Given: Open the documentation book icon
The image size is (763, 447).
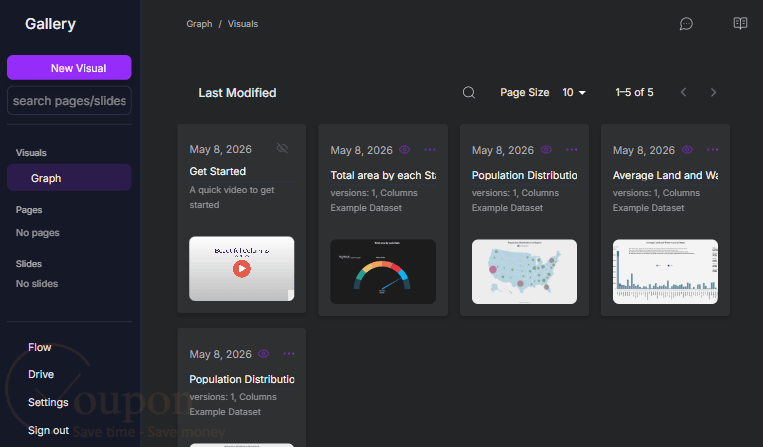Looking at the screenshot, I should click(740, 23).
